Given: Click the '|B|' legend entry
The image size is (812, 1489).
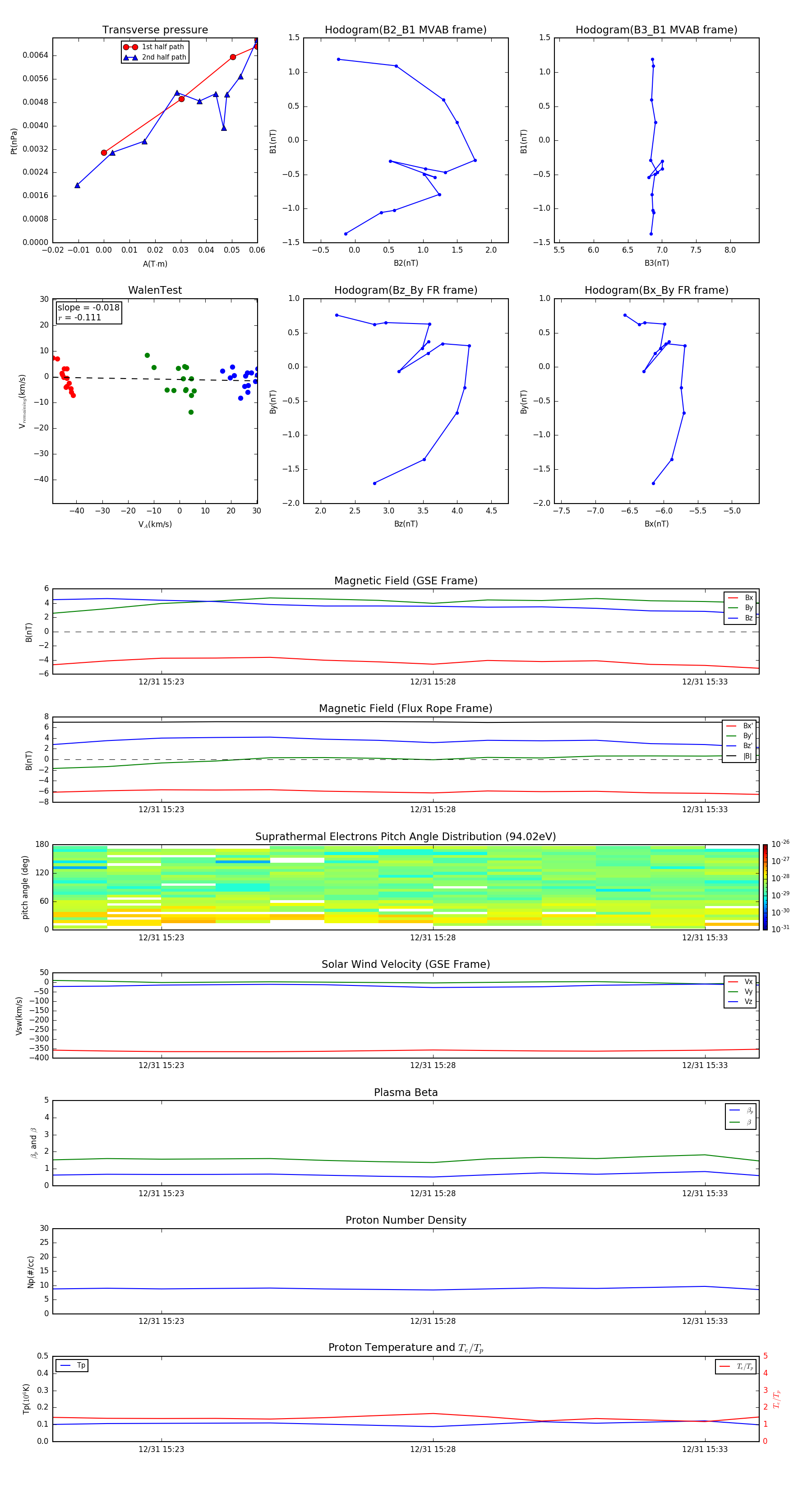Looking at the screenshot, I should tap(739, 756).
